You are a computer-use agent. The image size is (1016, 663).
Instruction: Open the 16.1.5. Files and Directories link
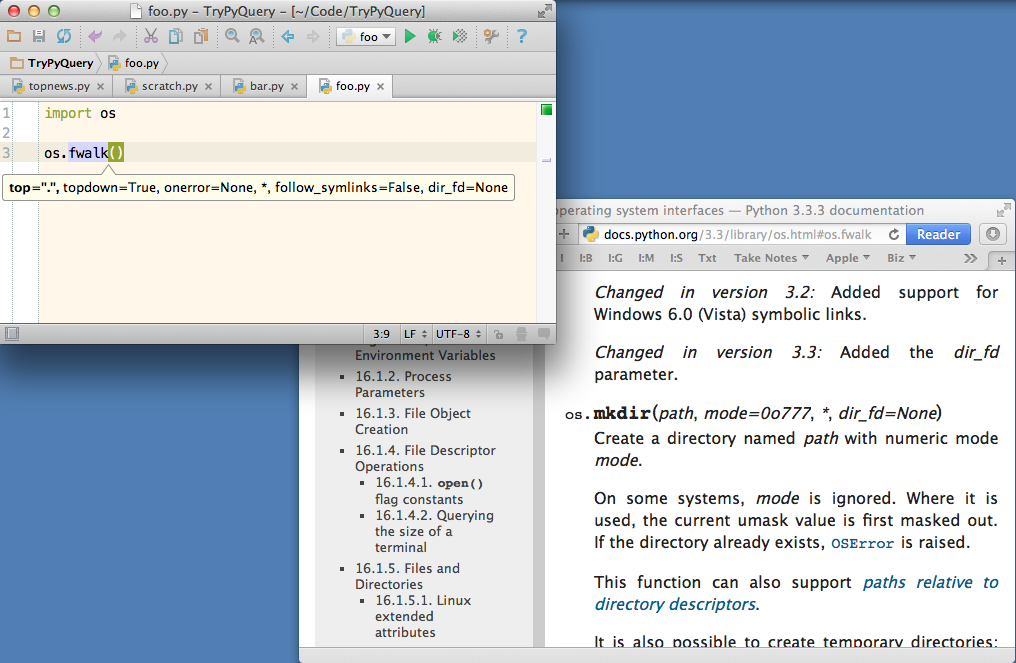click(x=407, y=576)
